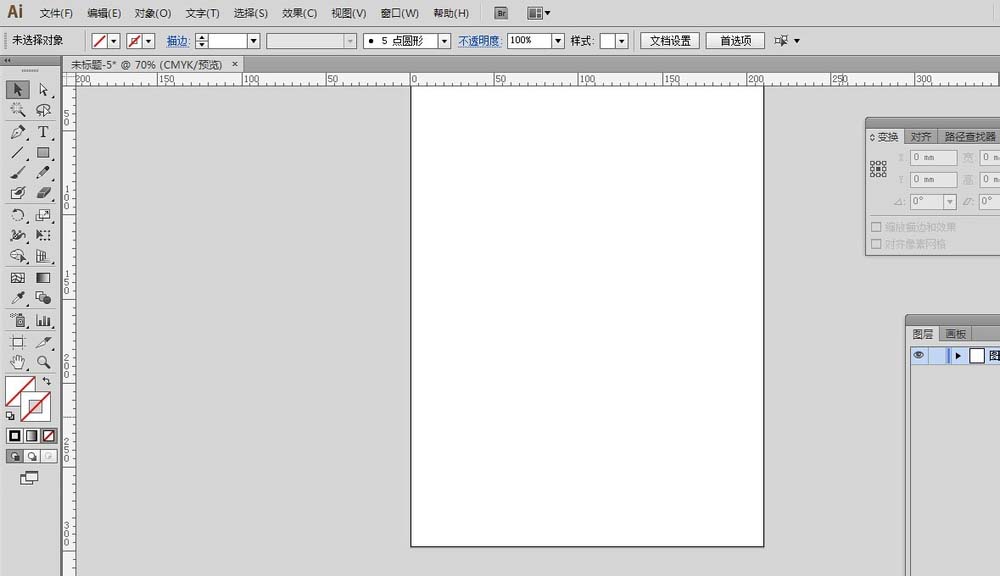Check 缩放描边和效果 checkbox
This screenshot has width=1000, height=576.
(x=876, y=227)
